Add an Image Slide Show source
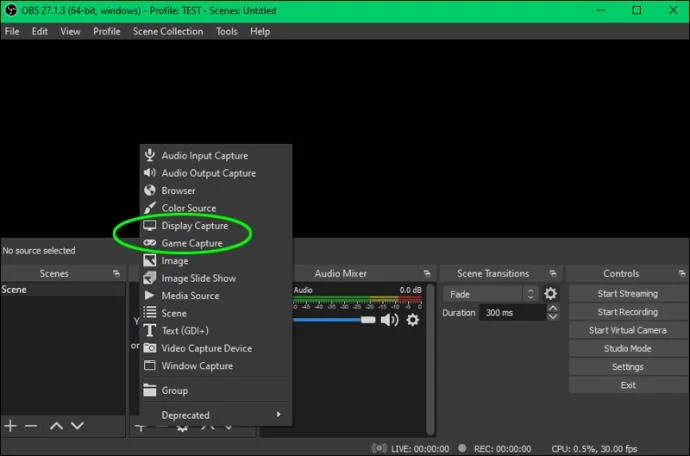690x456 pixels. (216, 278)
